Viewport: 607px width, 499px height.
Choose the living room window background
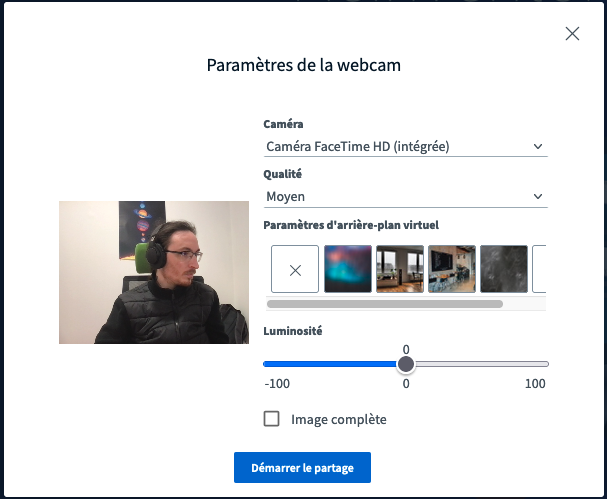pos(400,269)
